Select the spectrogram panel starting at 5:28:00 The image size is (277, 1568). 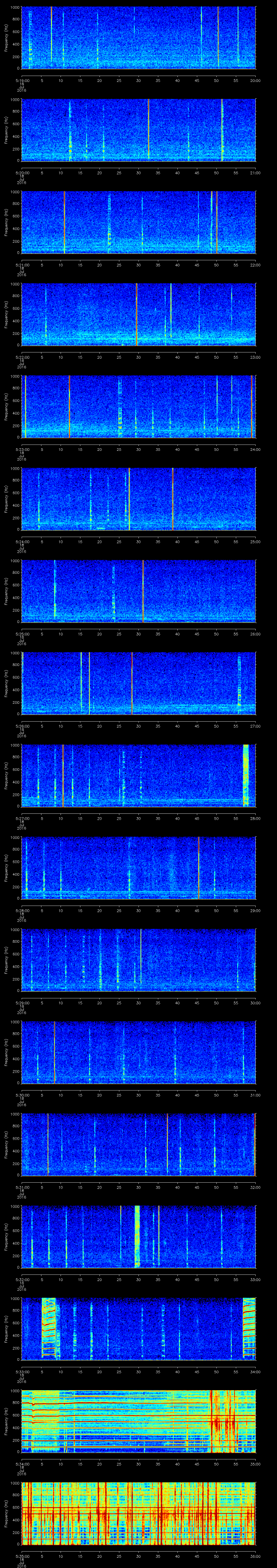point(139,868)
